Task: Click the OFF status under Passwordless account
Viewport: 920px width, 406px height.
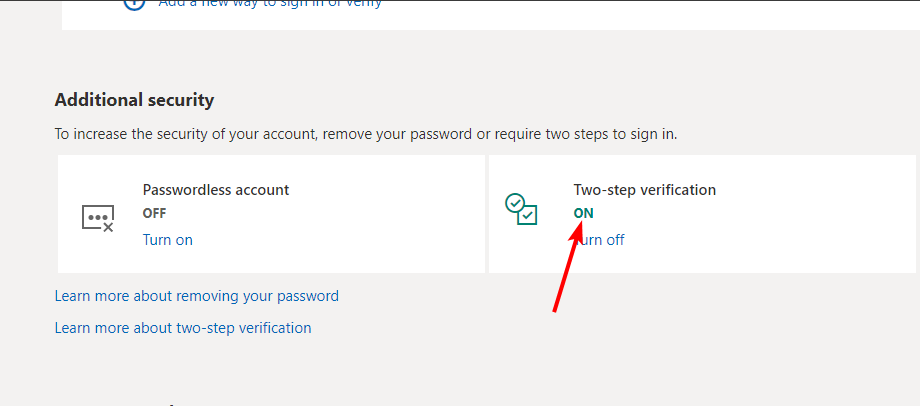Action: click(x=154, y=214)
